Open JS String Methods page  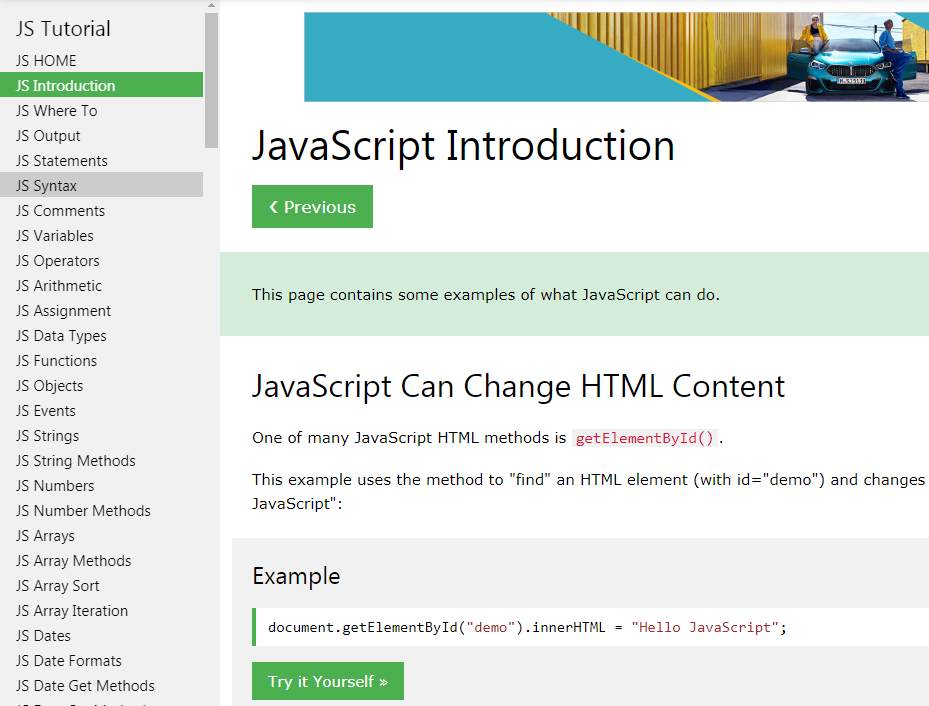pos(76,461)
